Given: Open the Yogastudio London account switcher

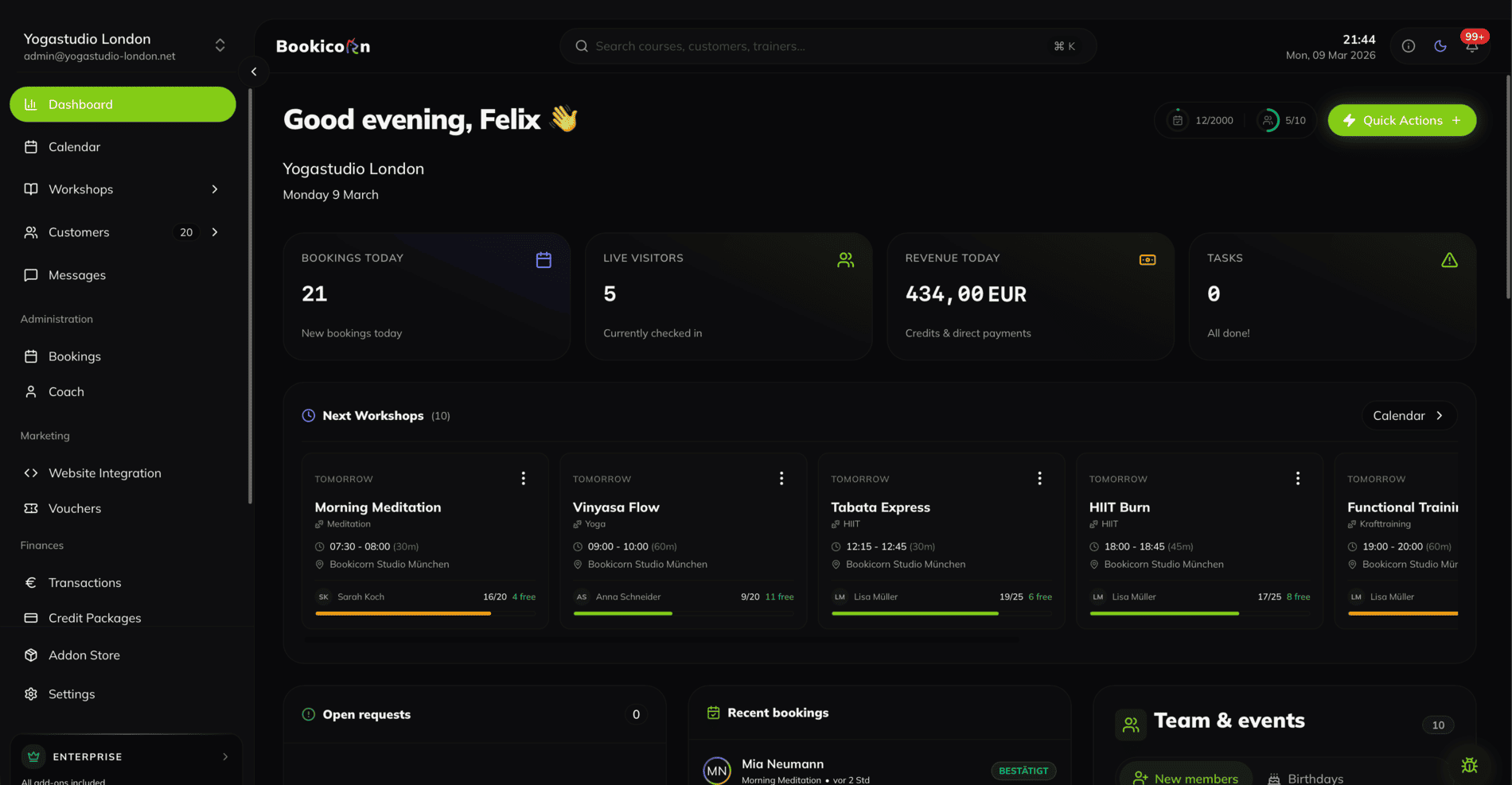Looking at the screenshot, I should [220, 45].
